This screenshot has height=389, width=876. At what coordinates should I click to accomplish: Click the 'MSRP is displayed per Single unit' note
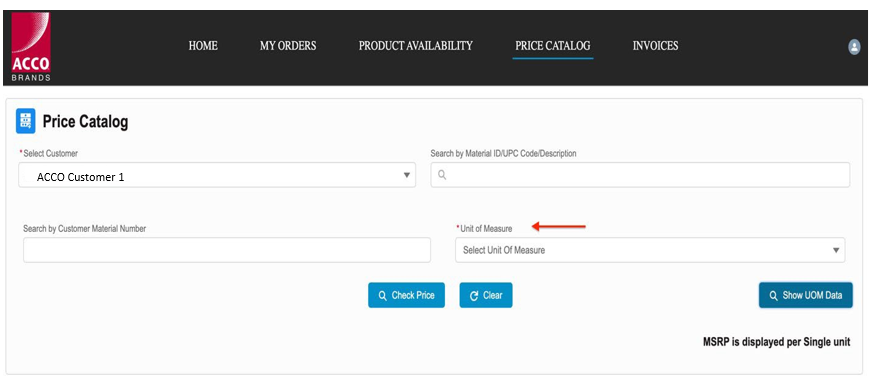[x=777, y=341]
